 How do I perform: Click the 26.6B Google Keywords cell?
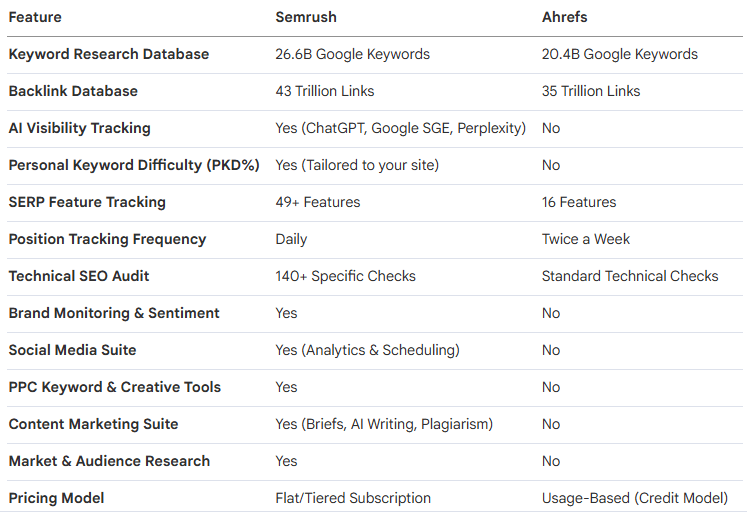(353, 54)
